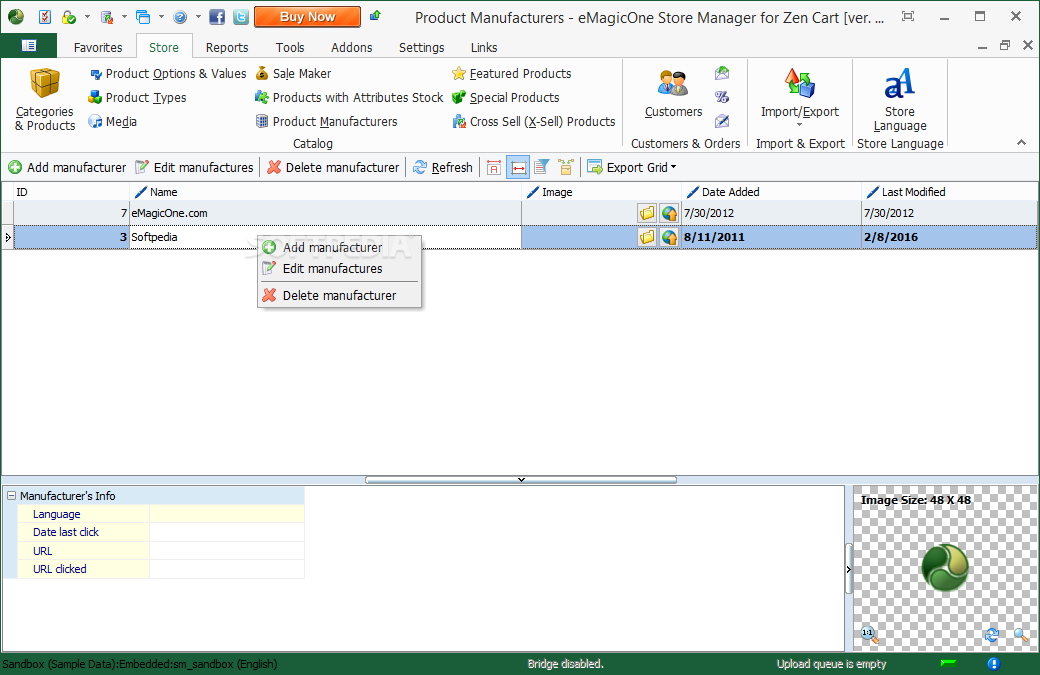Open the Customers section
The height and width of the screenshot is (675, 1040).
(x=673, y=94)
